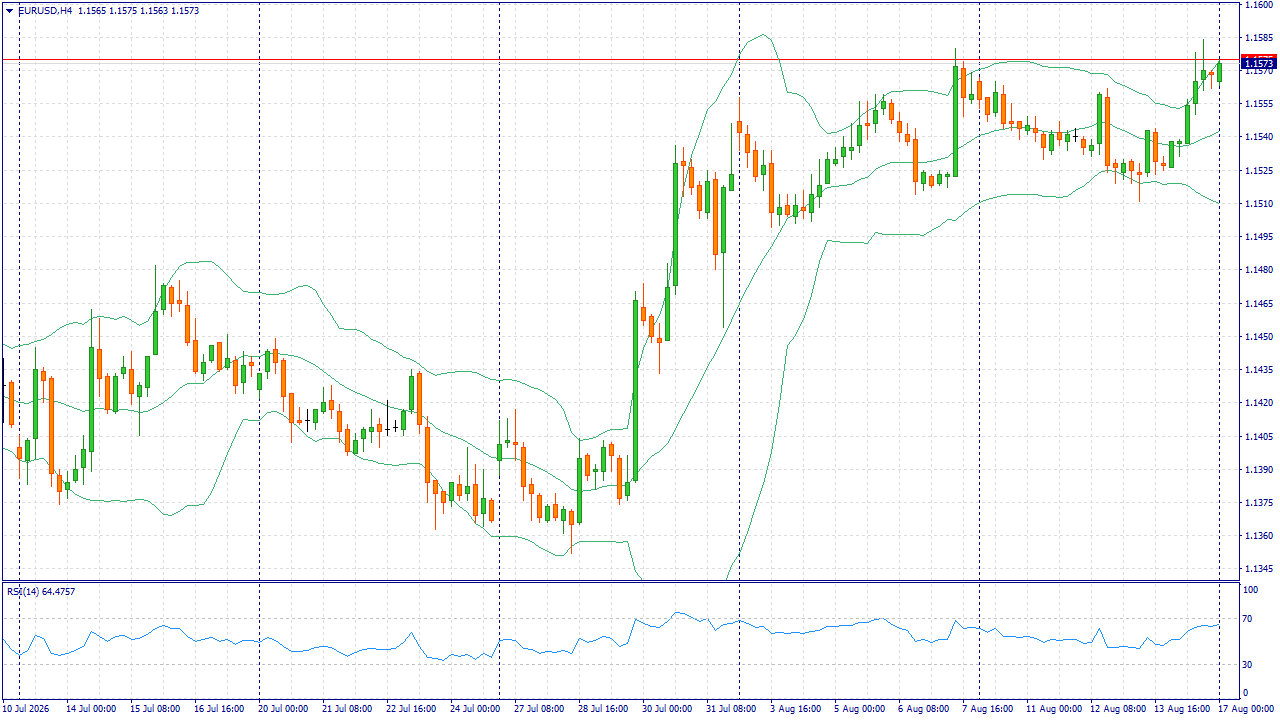Click the EURUSD,H4 chart title
Viewport: 1280px width, 720px height.
(x=45, y=11)
